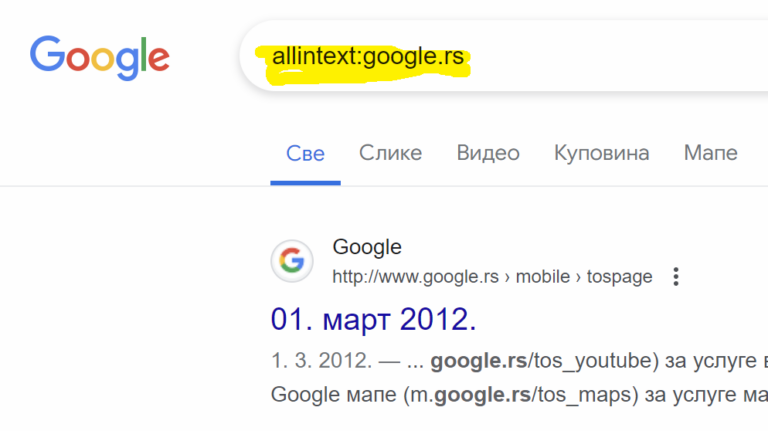Click the yellow highlight in the search bar

pyautogui.click(x=364, y=65)
